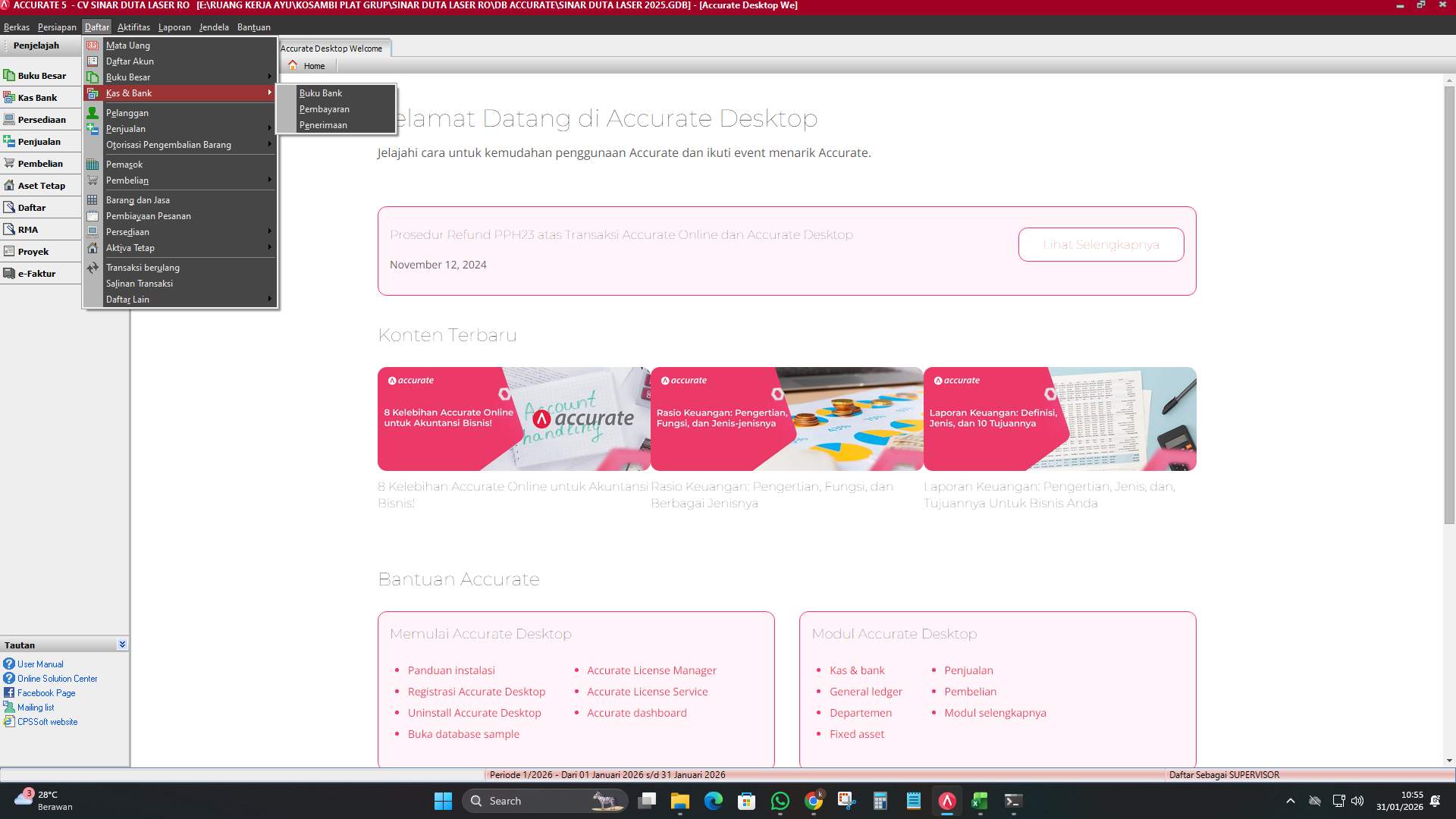Collapse the Tautan panel using its arrow
Screen dimensions: 1456x819
pos(122,644)
